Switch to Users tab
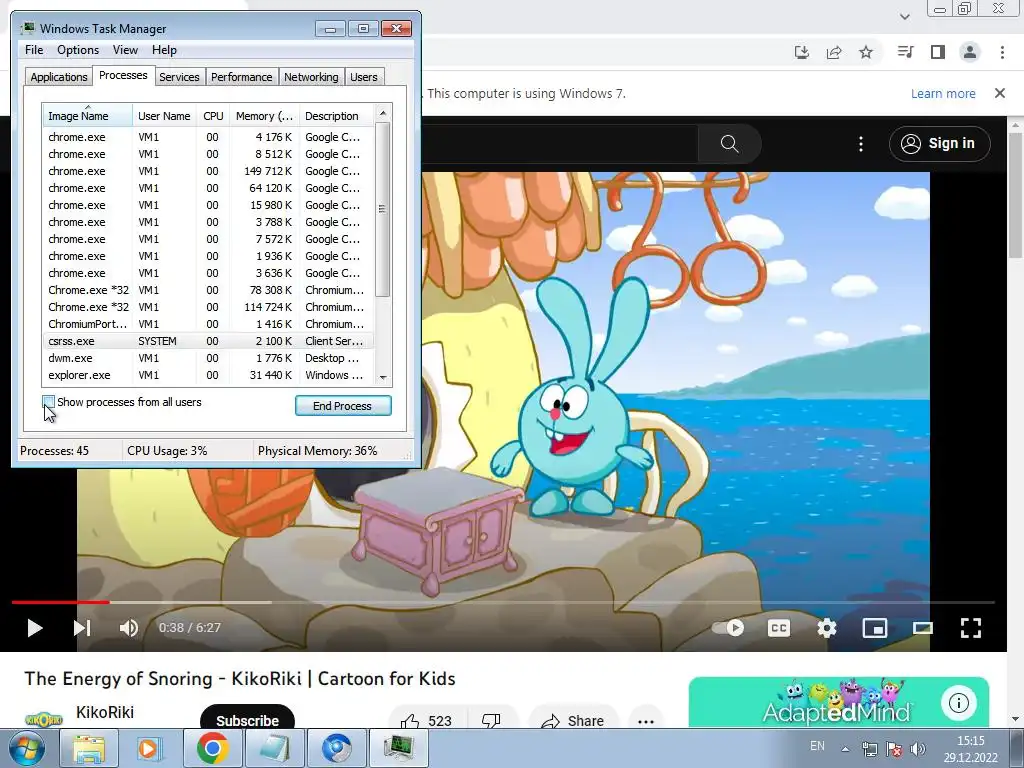 pos(364,77)
